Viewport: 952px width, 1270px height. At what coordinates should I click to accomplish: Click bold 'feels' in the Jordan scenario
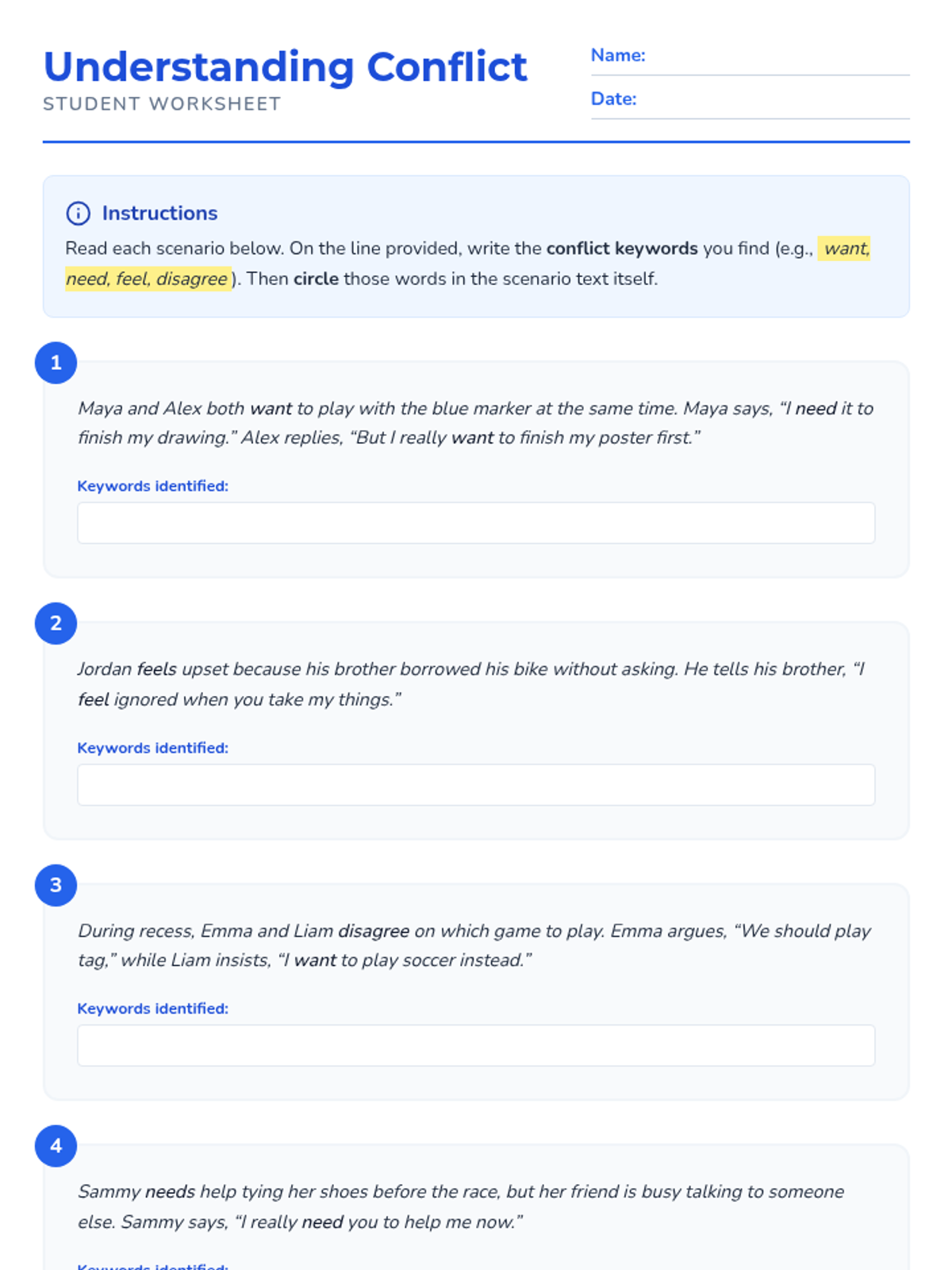156,669
